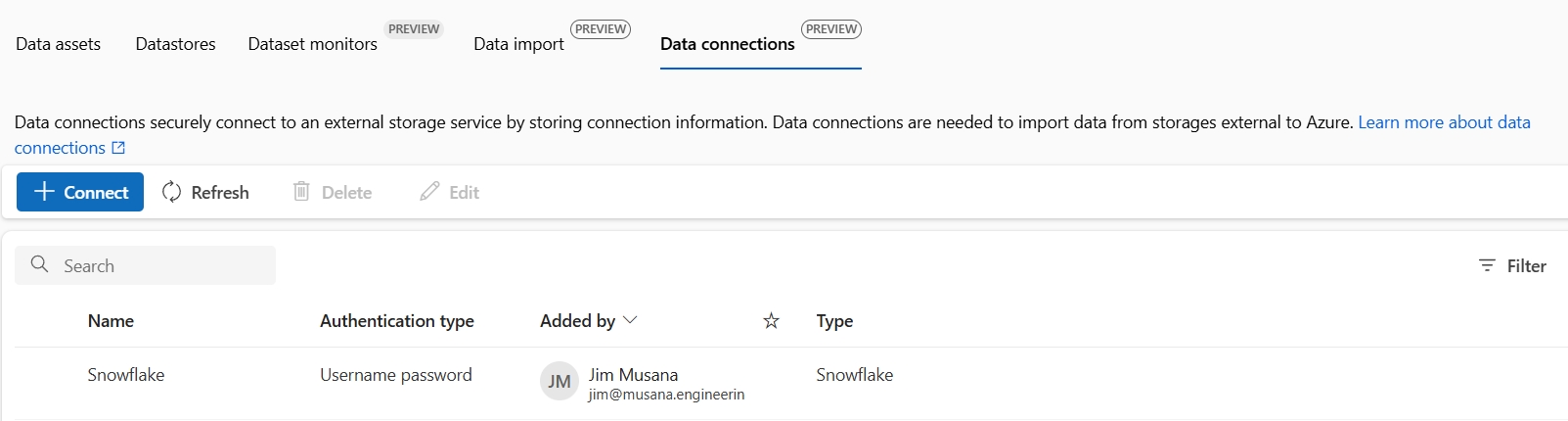Viewport: 1568px width, 421px height.
Task: Open the Datastores tab
Action: [175, 44]
